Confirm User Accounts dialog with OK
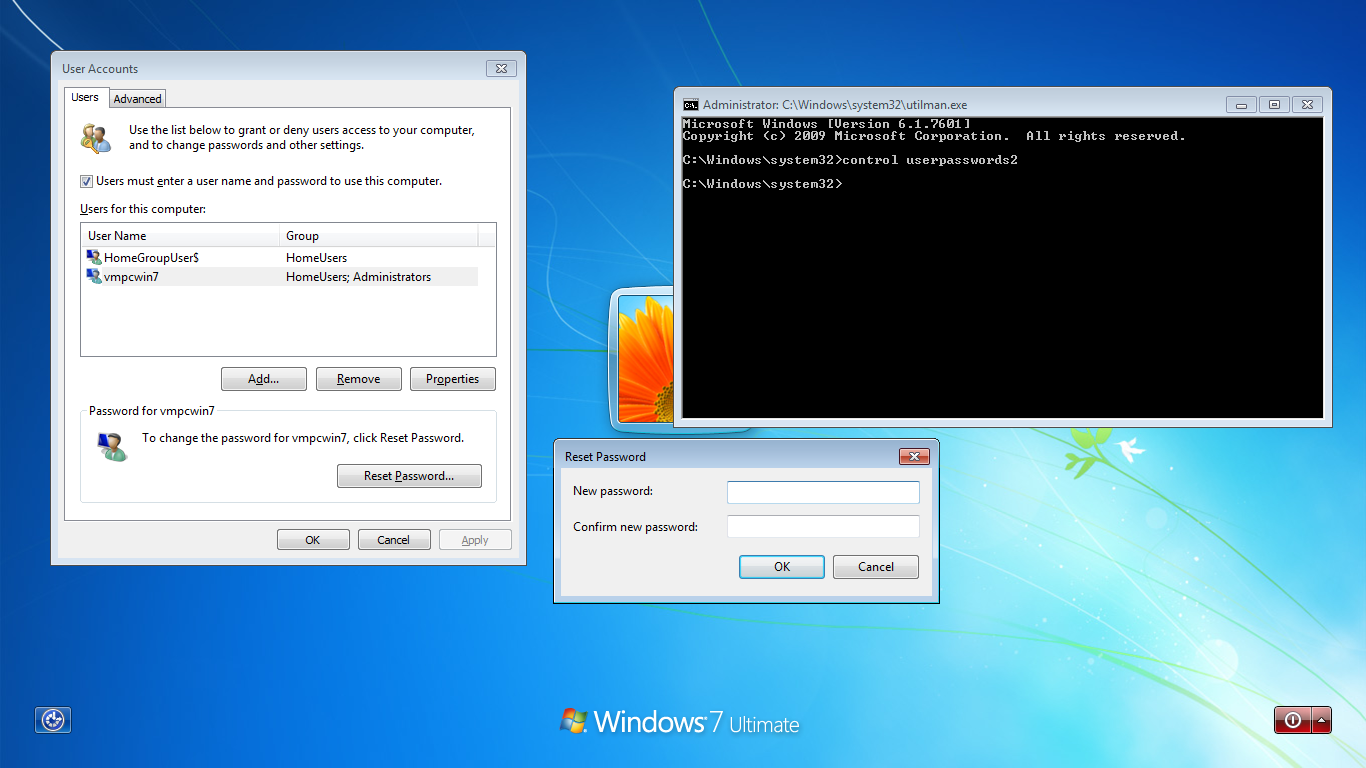This screenshot has height=768, width=1366. [313, 540]
